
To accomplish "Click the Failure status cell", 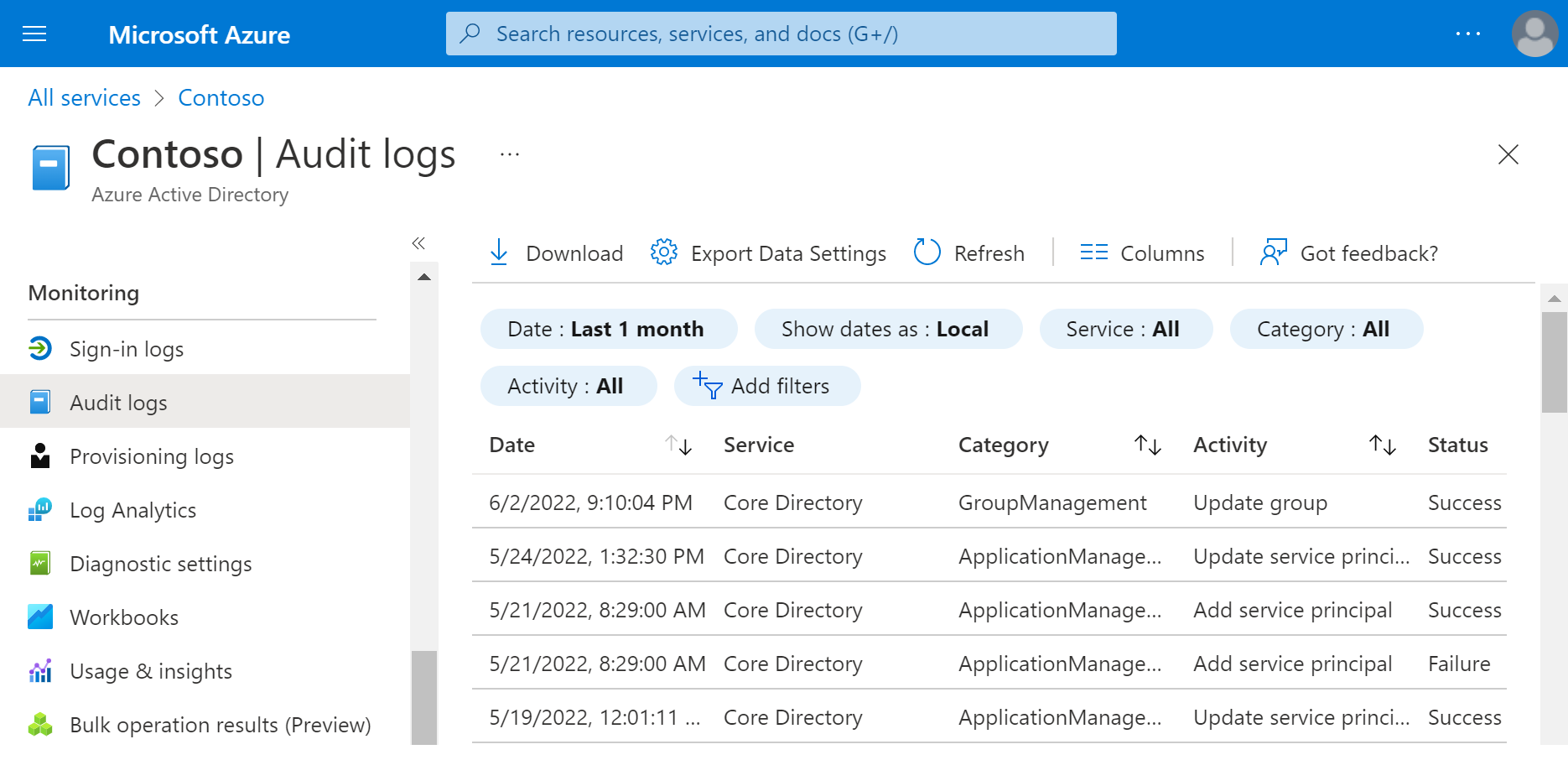I will 1459,664.
